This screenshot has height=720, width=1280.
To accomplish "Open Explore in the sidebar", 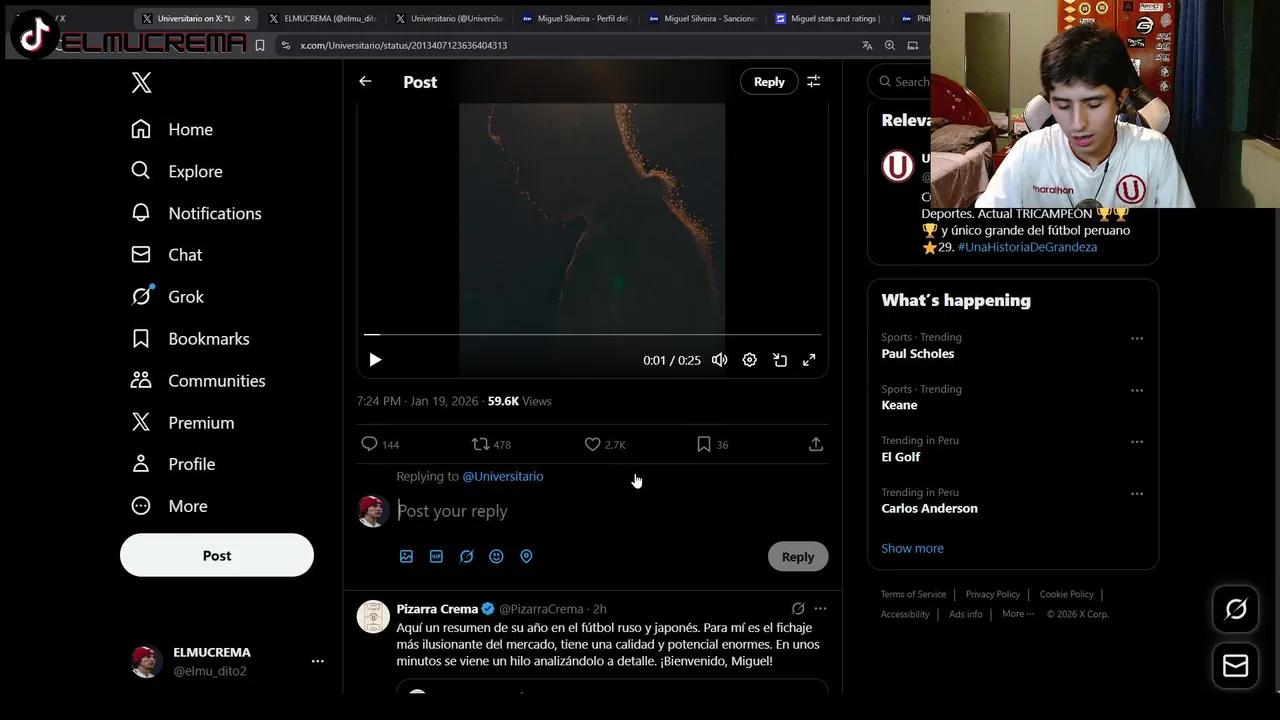I will [177, 171].
